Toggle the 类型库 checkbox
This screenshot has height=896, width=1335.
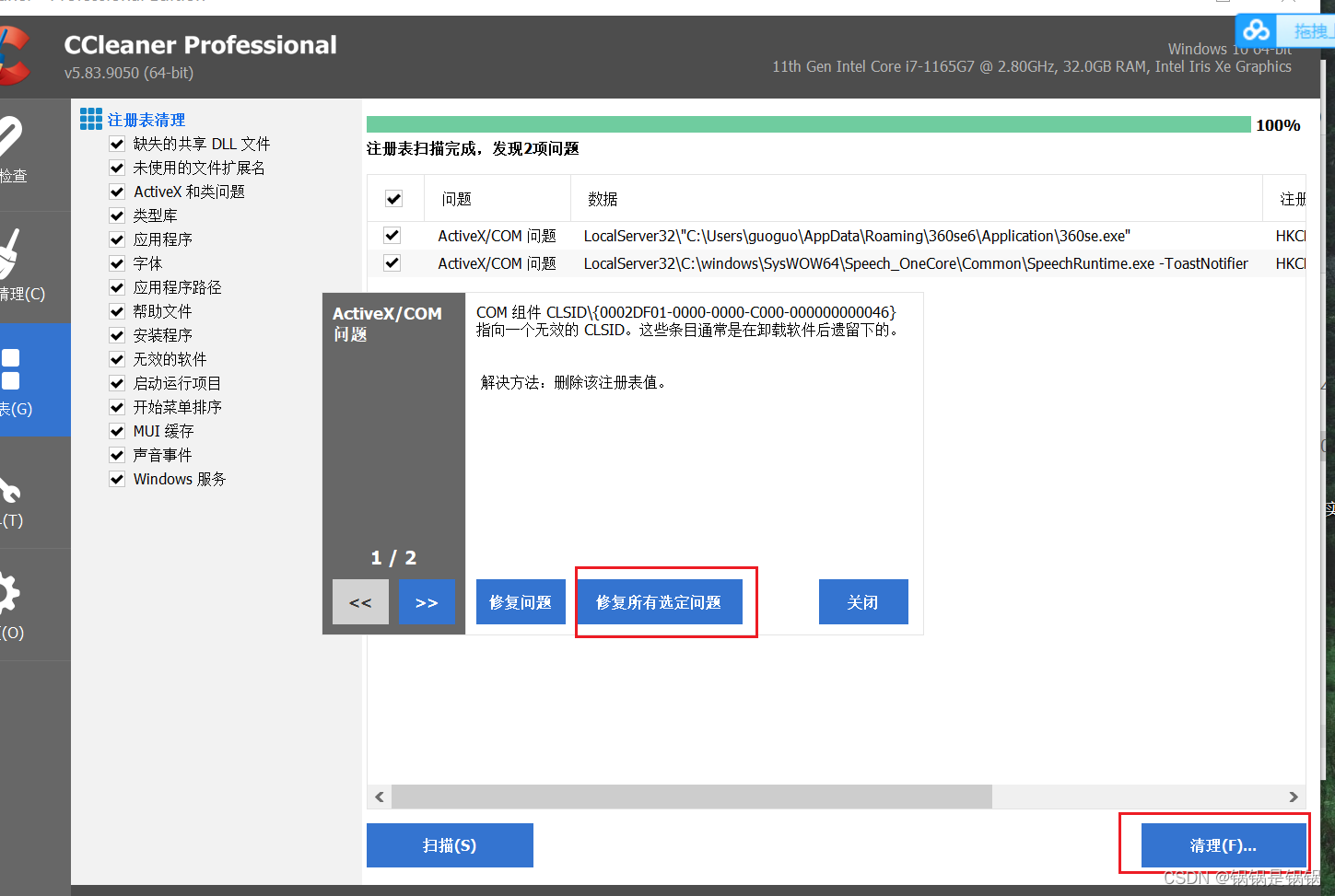pyautogui.click(x=117, y=215)
